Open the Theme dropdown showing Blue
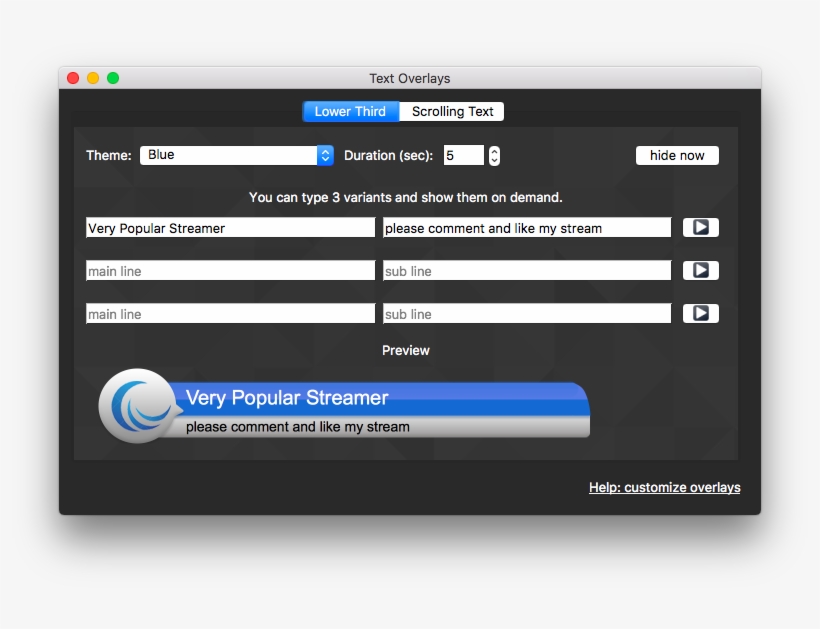 (237, 155)
